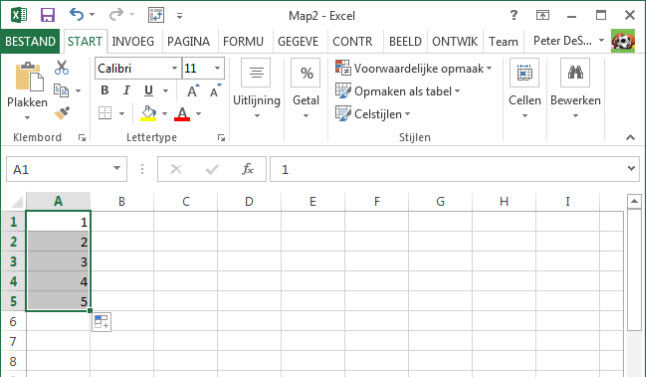Screen dimensions: 646x377
Task: Open the Help question mark icon
Action: [x=513, y=15]
